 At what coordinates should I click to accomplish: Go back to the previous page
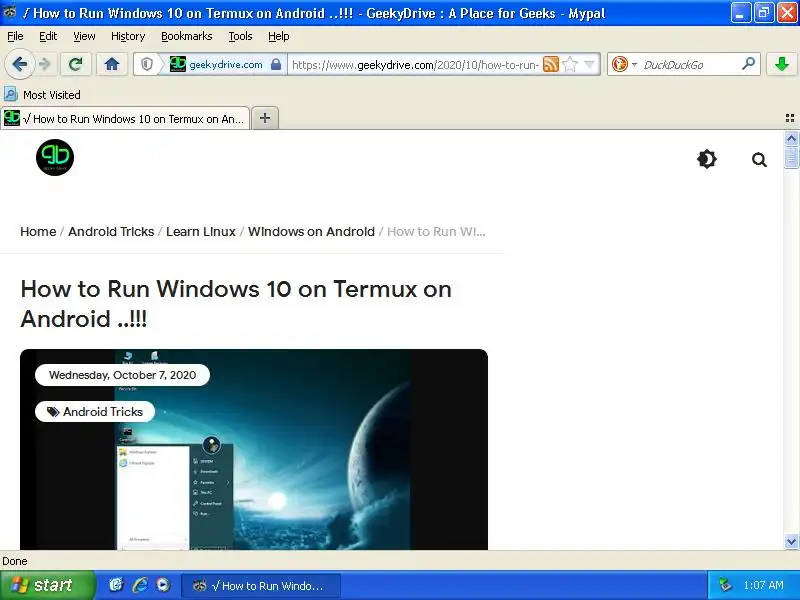[19, 64]
